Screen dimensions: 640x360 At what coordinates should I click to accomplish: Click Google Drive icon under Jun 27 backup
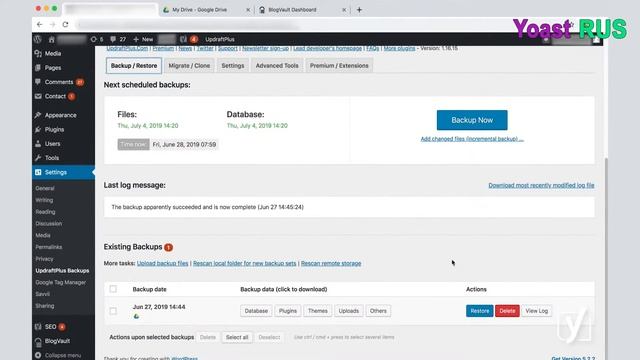click(136, 316)
